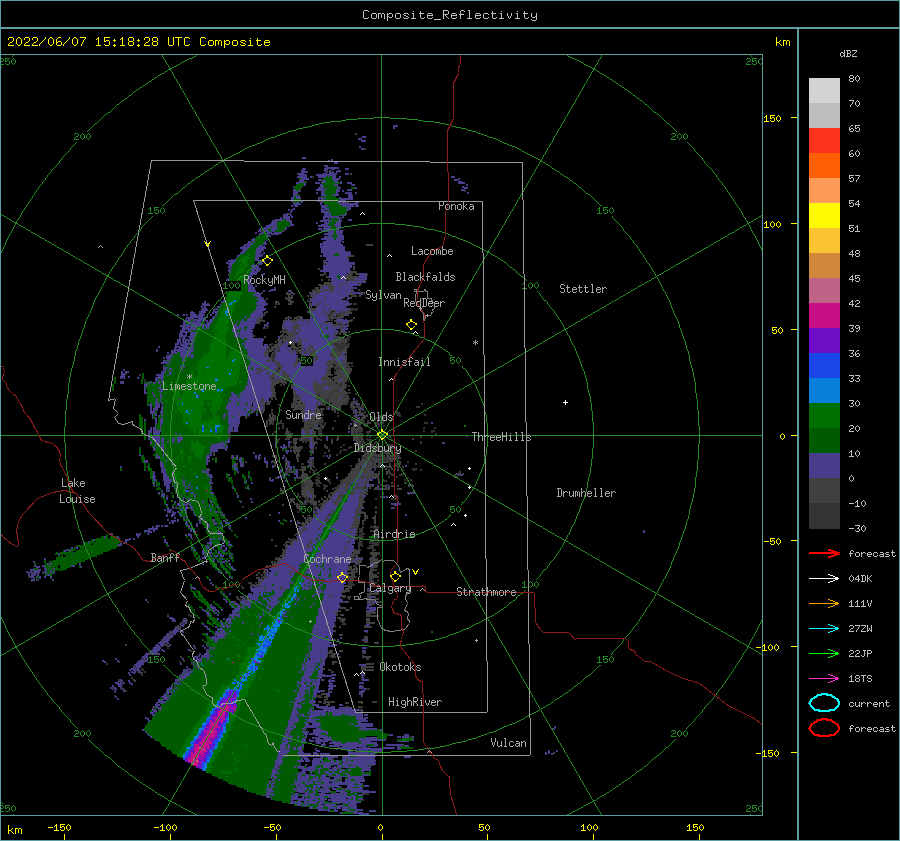Click the Banff label

pos(165,557)
